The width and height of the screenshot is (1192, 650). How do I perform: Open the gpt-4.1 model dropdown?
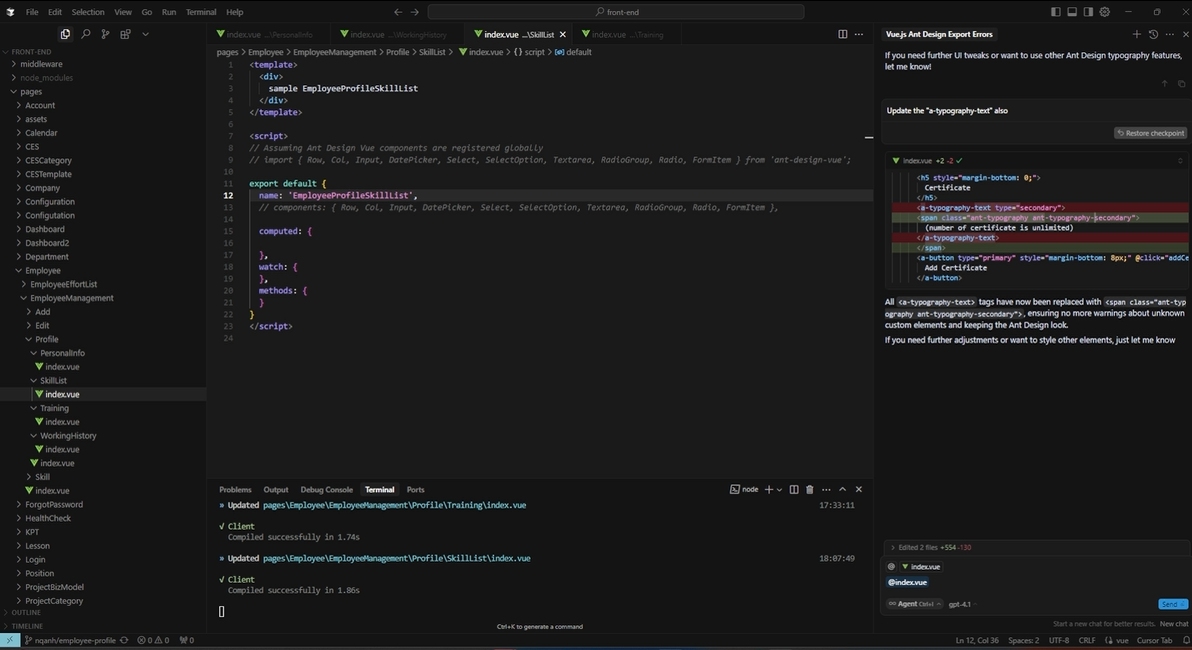click(x=960, y=604)
